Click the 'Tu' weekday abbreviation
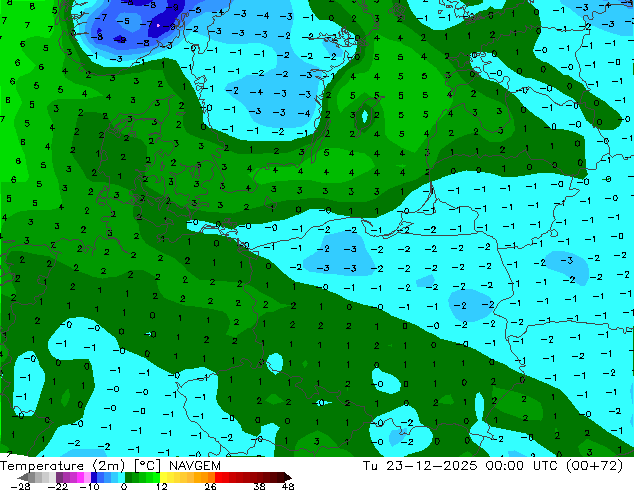Image resolution: width=634 pixels, height=490 pixels. click(x=370, y=466)
